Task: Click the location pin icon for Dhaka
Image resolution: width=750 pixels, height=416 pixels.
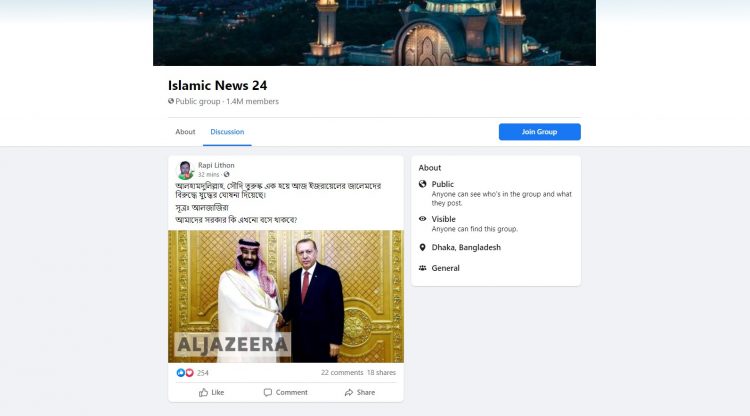Action: tap(422, 247)
